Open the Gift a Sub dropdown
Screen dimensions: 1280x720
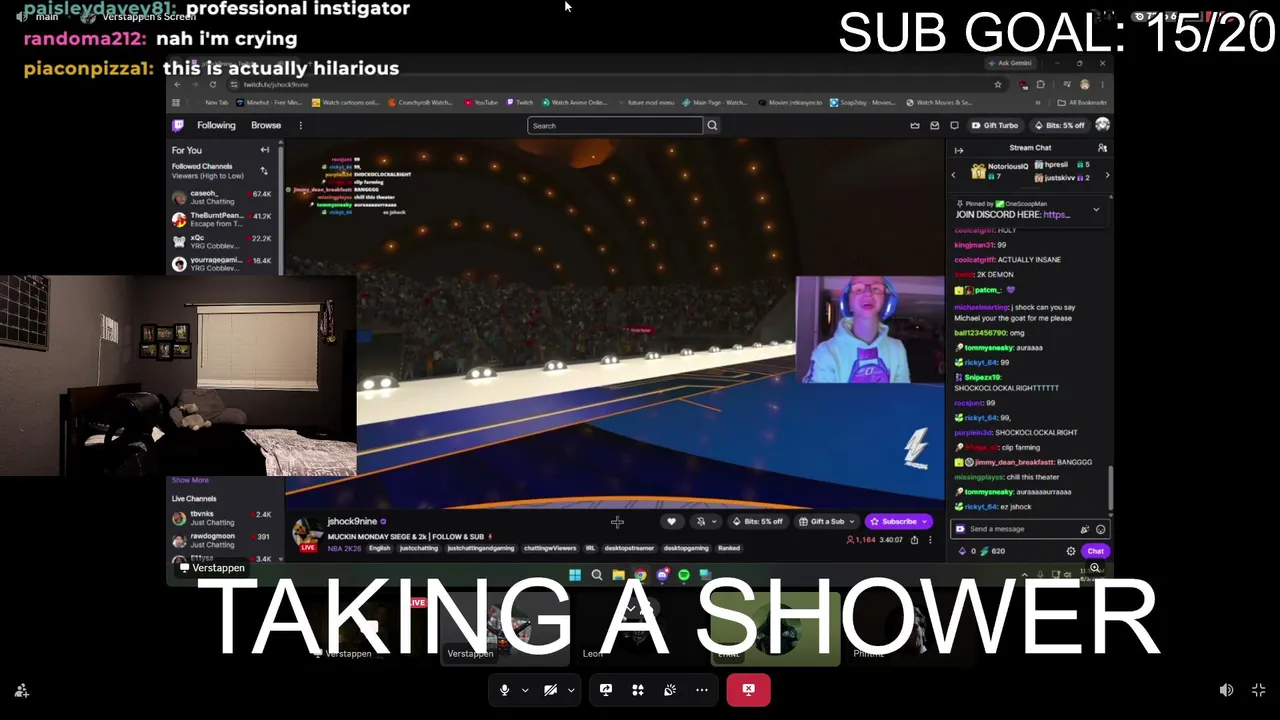click(827, 521)
